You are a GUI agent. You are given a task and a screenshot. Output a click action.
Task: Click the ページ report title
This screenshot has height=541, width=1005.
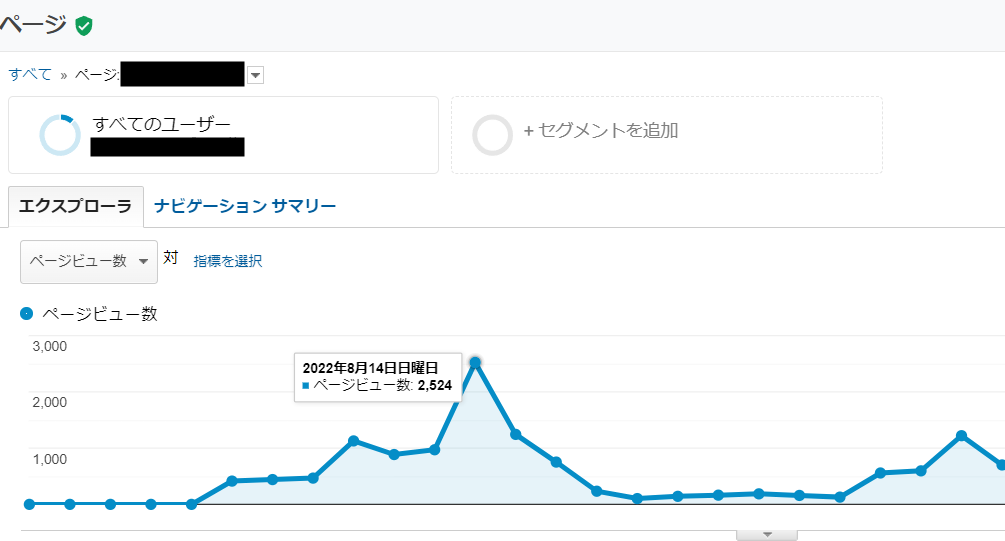click(34, 25)
